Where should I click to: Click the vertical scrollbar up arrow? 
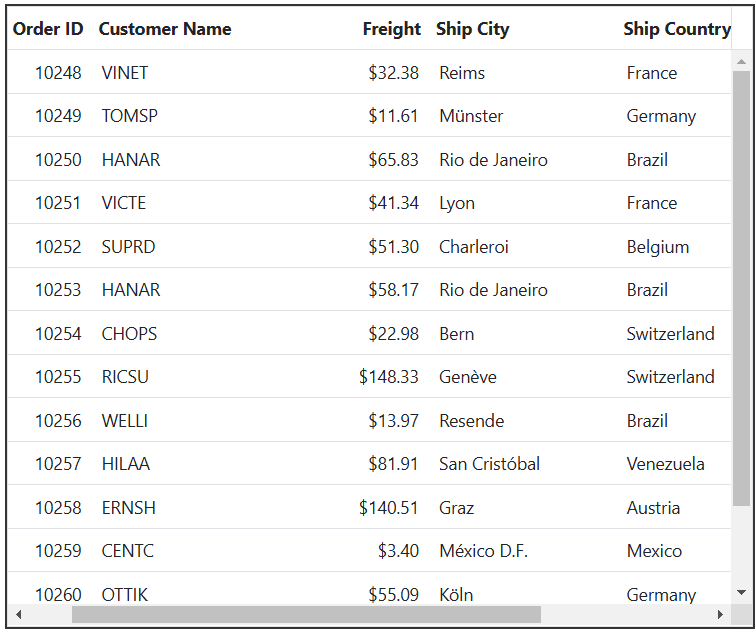tap(741, 62)
